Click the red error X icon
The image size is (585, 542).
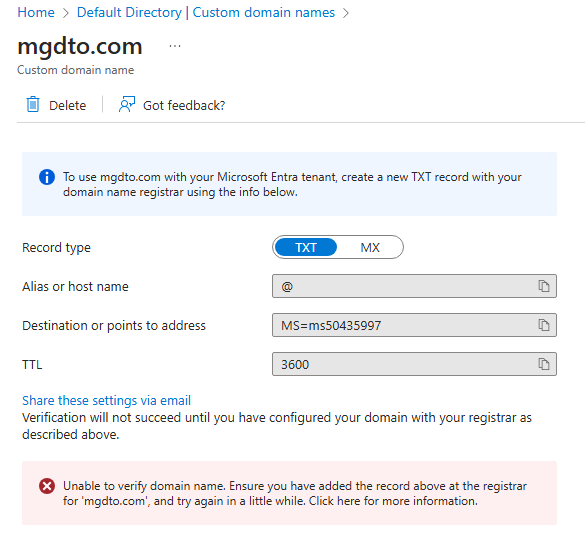pos(47,486)
